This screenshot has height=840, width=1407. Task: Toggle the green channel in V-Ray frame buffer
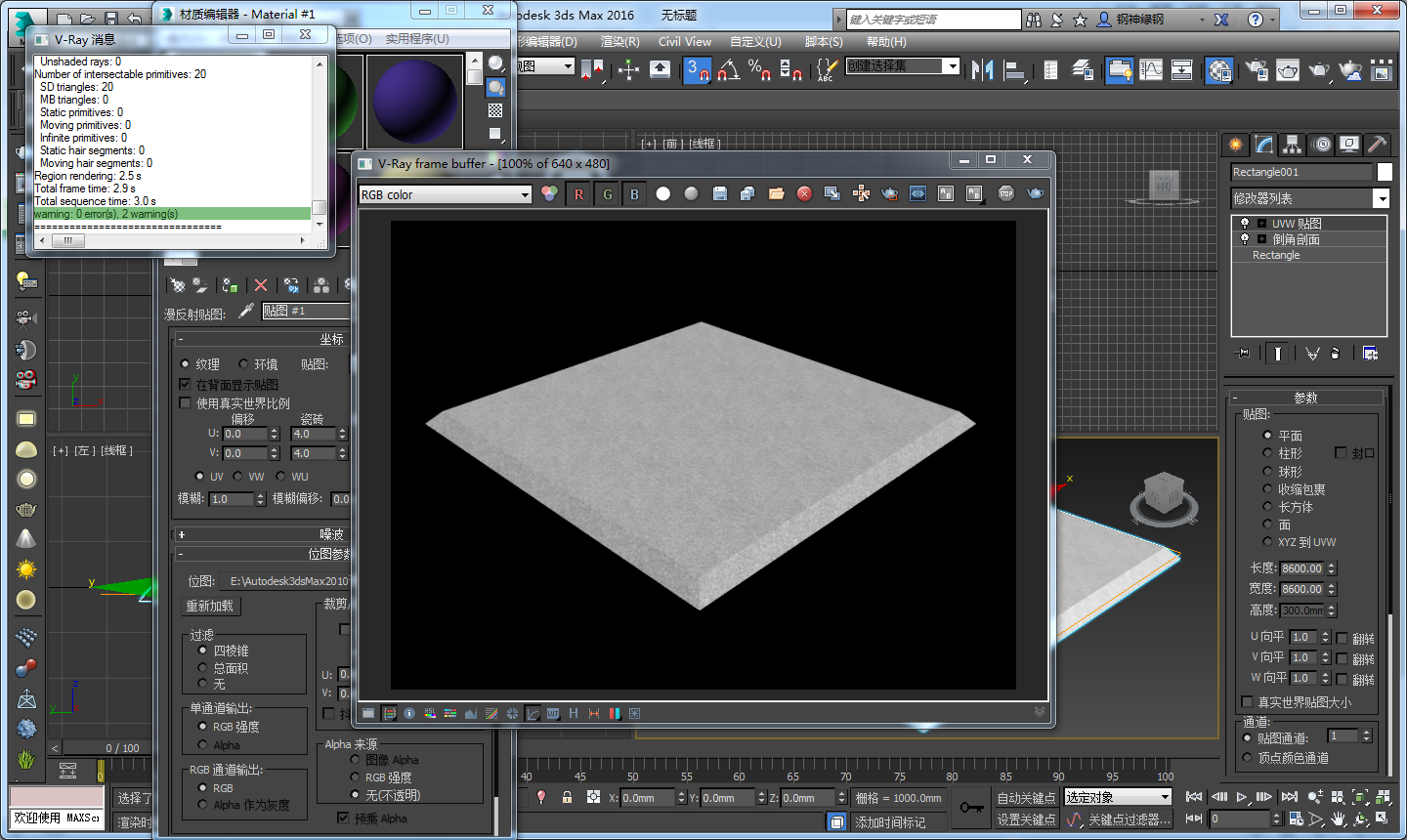[607, 194]
